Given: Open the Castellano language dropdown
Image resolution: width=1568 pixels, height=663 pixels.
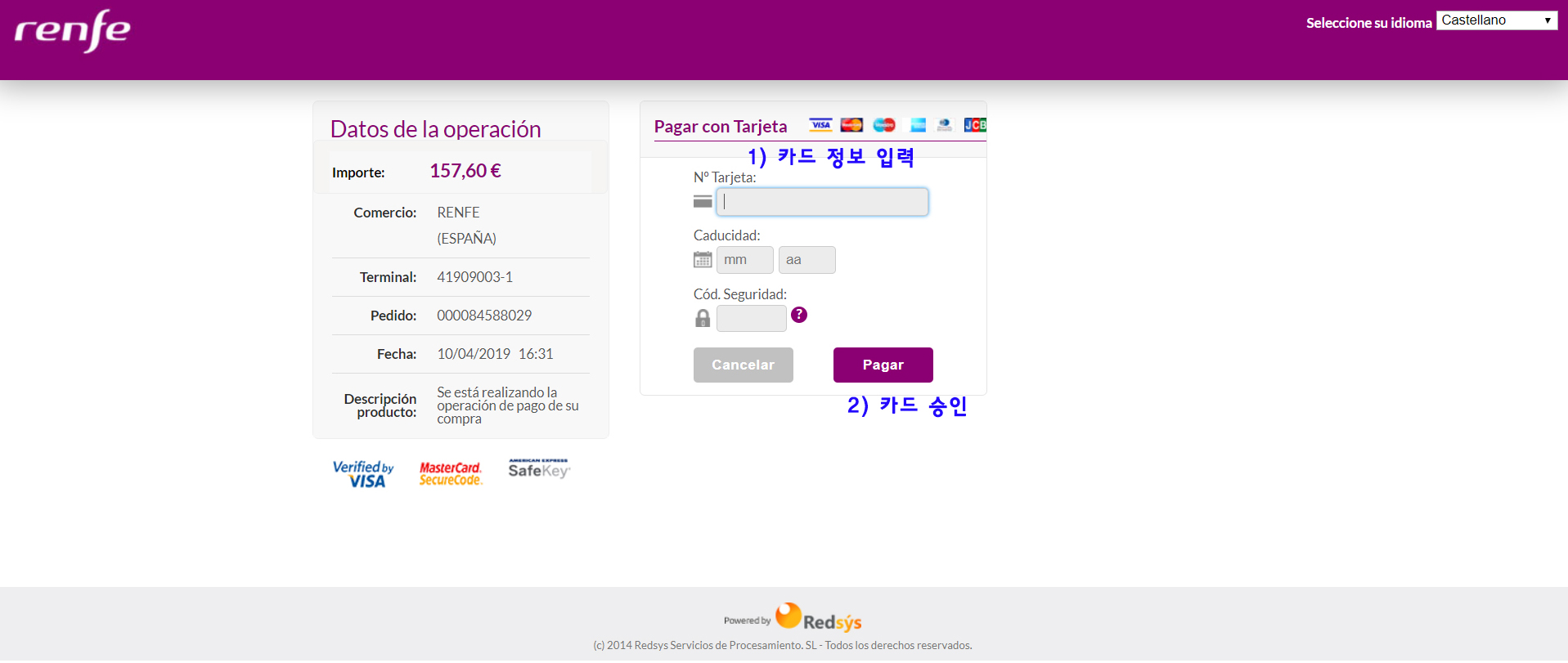Looking at the screenshot, I should [1496, 20].
